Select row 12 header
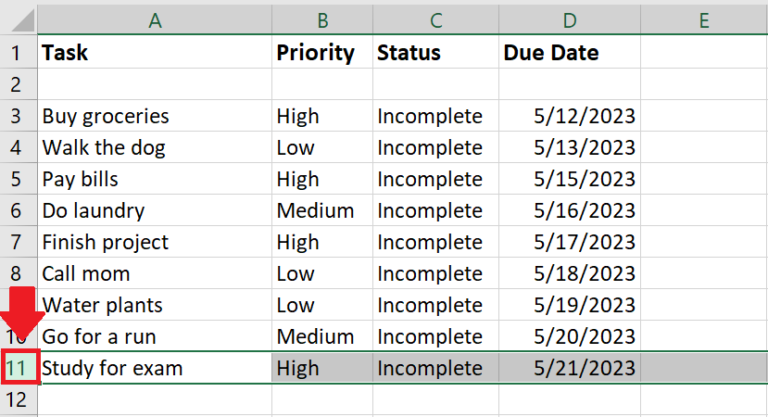This screenshot has height=417, width=768. point(17,400)
